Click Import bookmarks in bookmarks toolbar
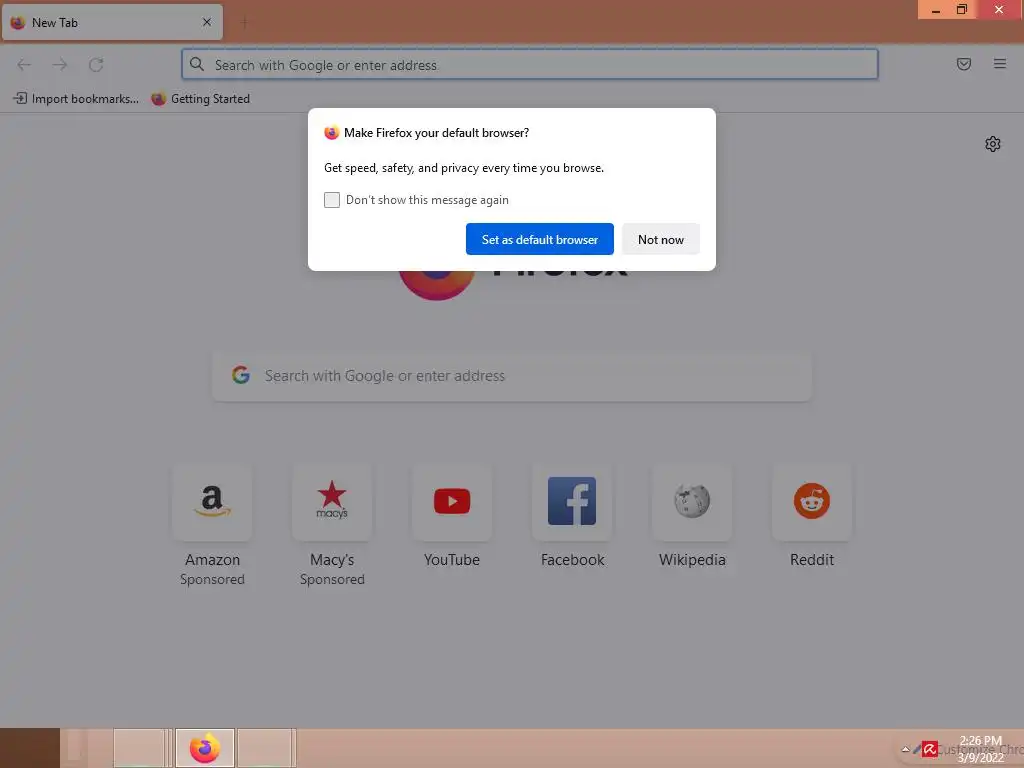This screenshot has height=768, width=1024. (76, 99)
